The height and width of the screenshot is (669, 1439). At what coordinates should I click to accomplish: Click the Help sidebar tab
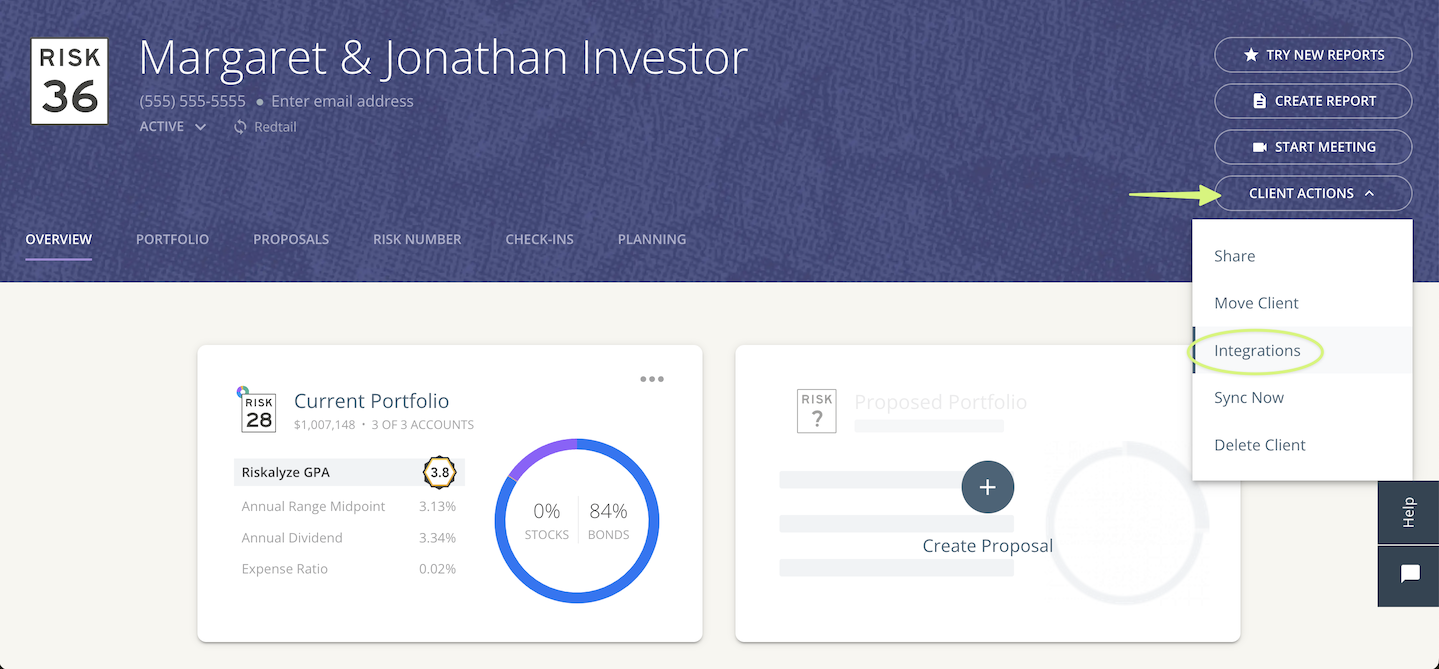[1408, 512]
